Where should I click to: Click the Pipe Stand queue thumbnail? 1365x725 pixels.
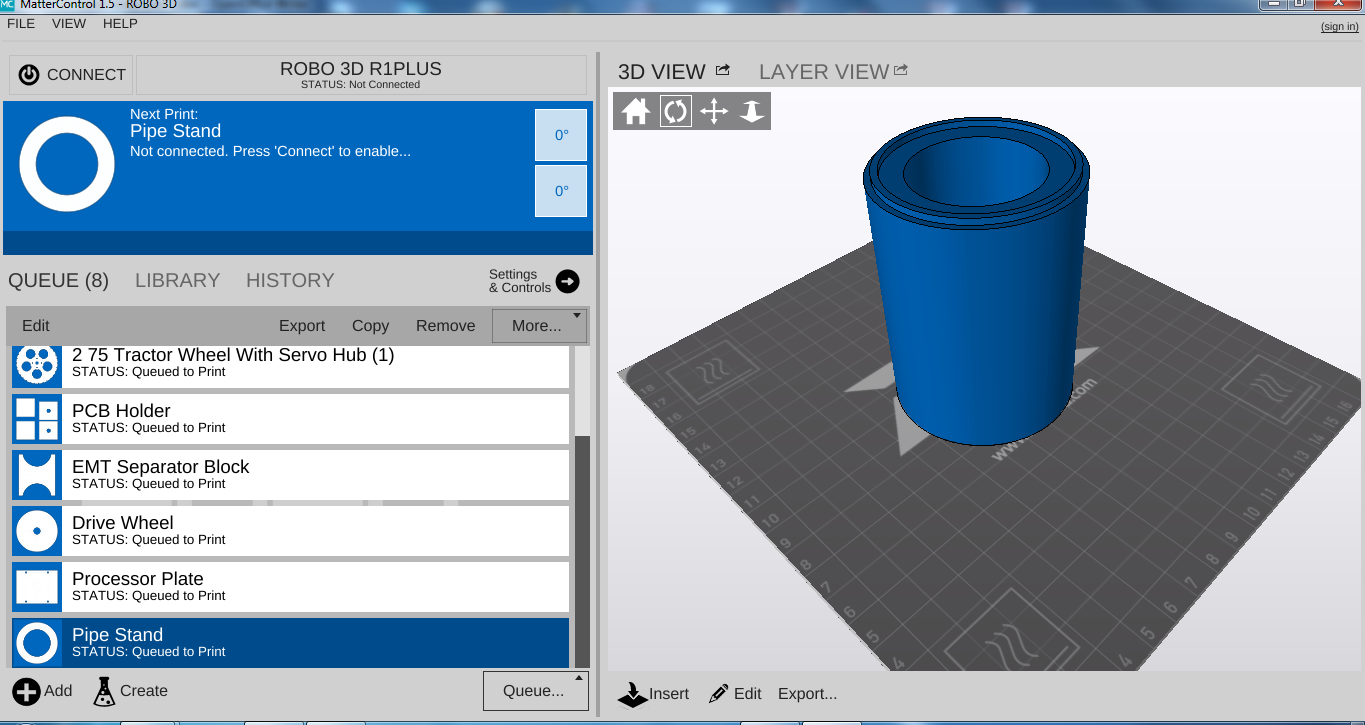click(37, 643)
